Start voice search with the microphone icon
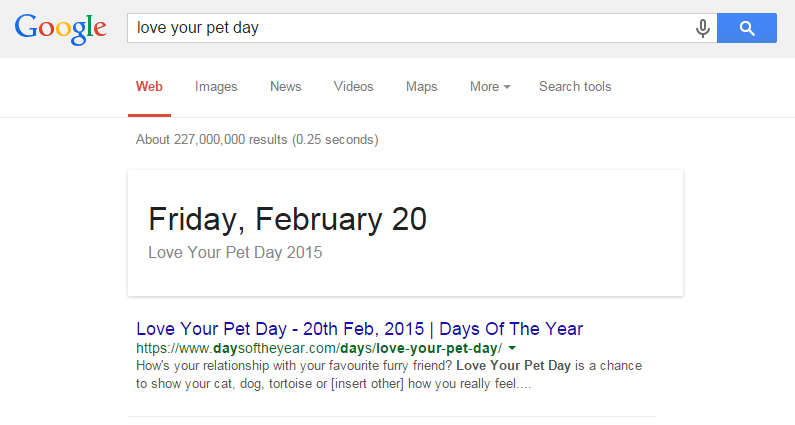Viewport: 795px width, 425px height. 703,28
